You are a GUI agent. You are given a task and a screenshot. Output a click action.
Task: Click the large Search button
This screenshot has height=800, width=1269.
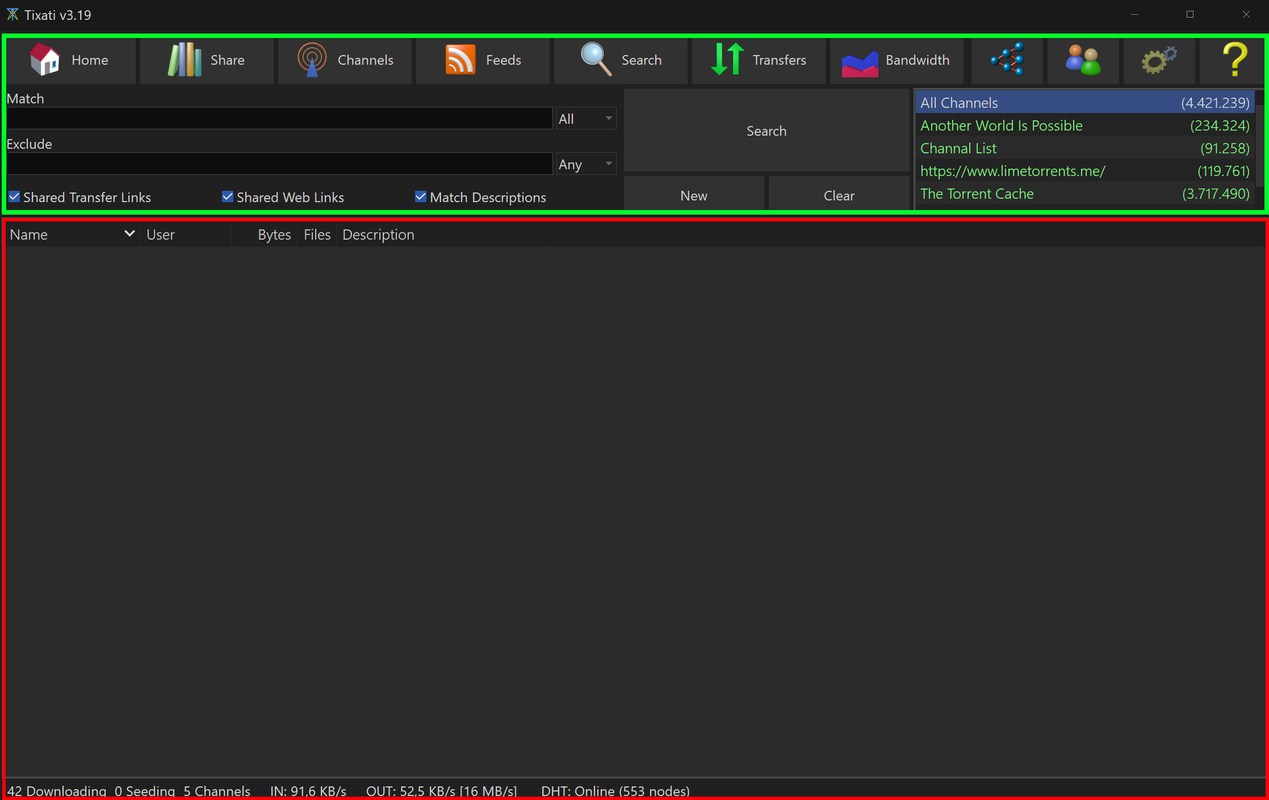point(766,131)
